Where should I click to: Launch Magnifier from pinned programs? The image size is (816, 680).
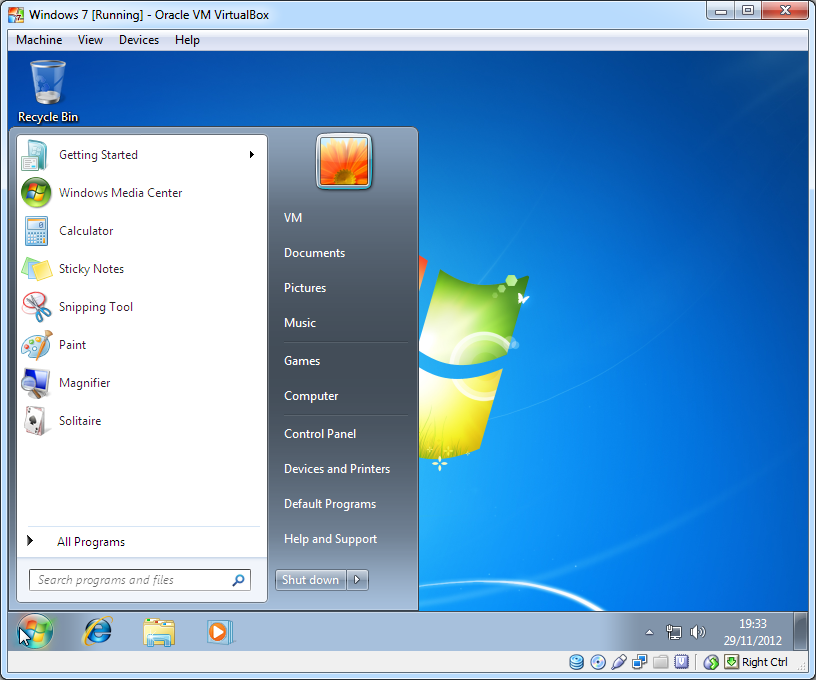click(36, 383)
